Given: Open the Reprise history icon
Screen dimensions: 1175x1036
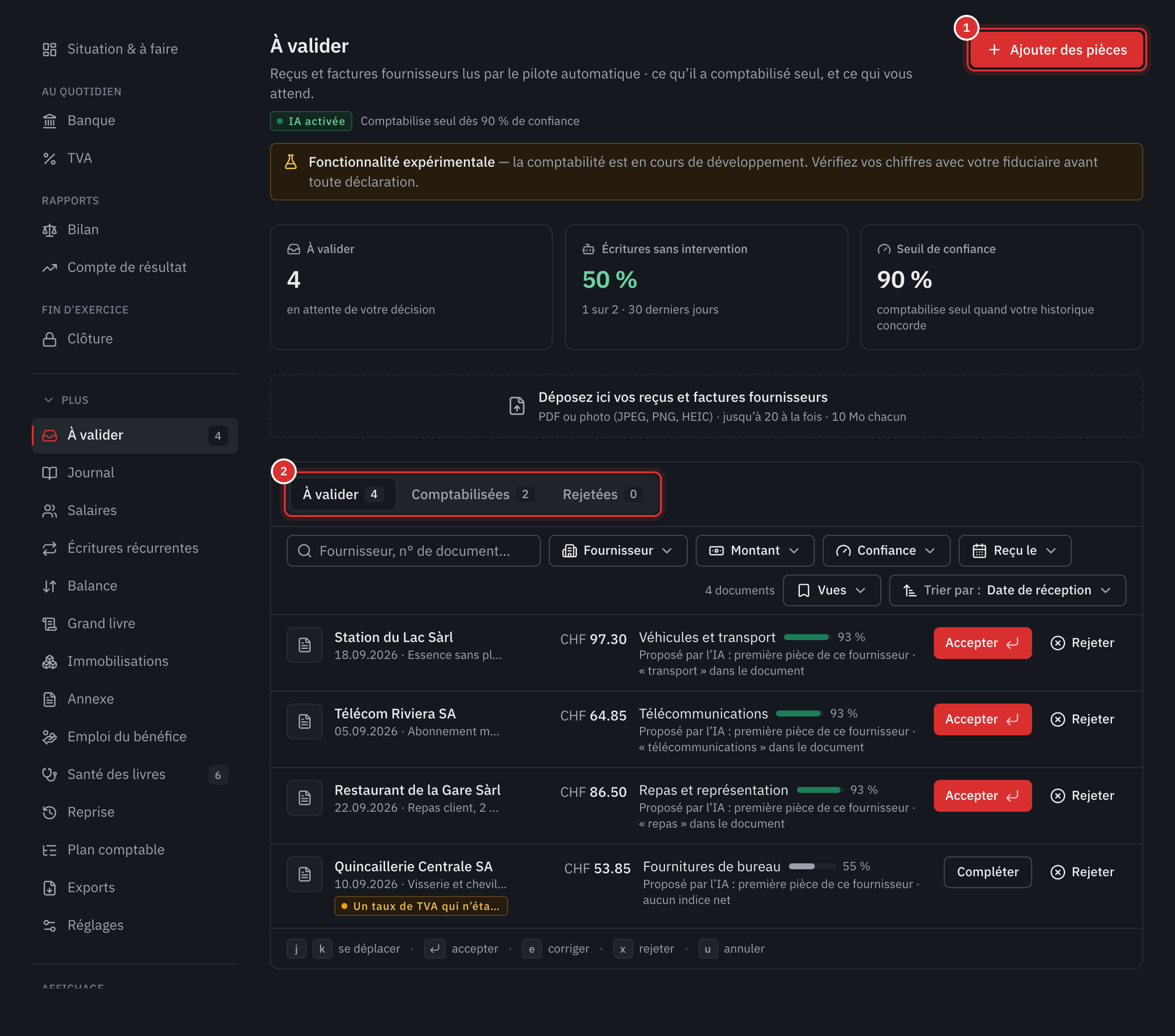Looking at the screenshot, I should click(x=50, y=812).
